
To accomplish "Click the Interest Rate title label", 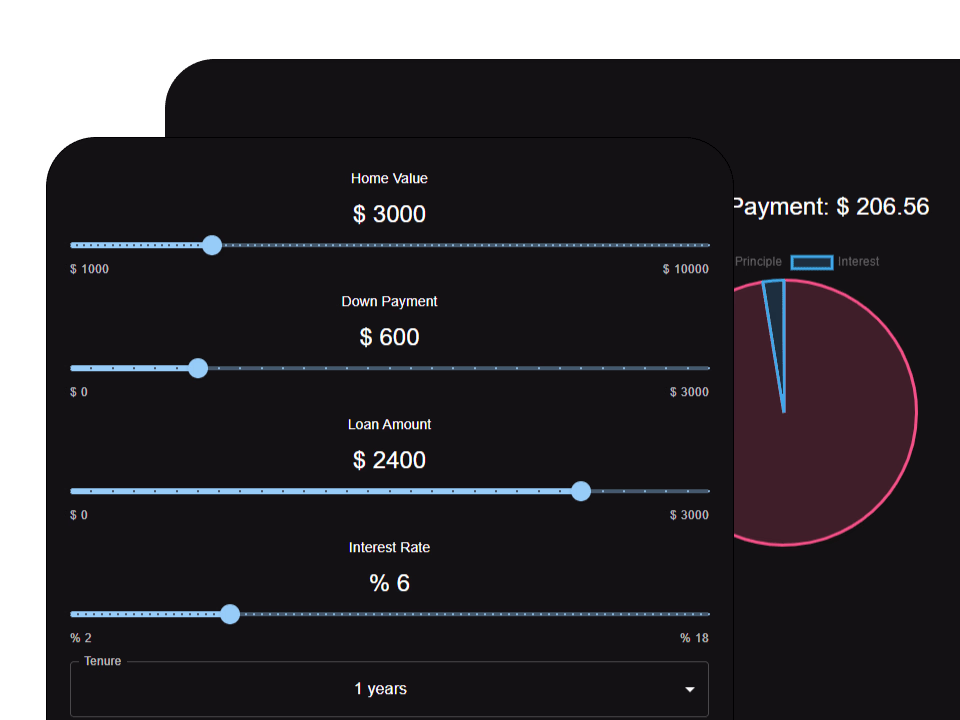I will (x=389, y=548).
